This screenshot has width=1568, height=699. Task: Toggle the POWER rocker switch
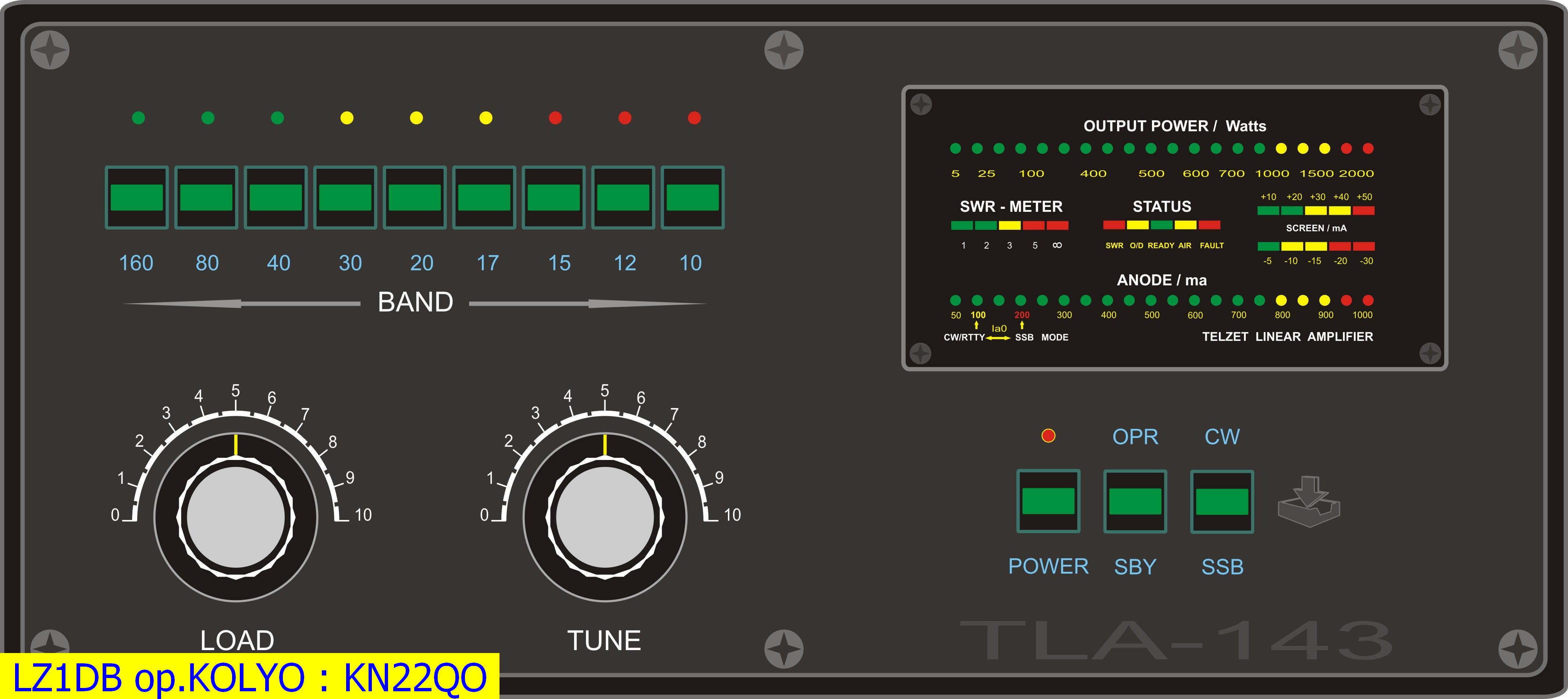click(x=1048, y=501)
